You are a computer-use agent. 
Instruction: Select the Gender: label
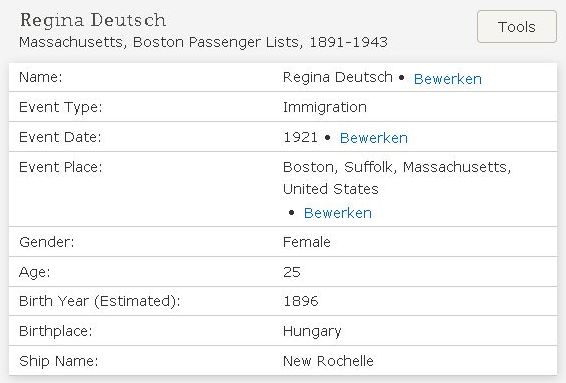click(x=47, y=242)
